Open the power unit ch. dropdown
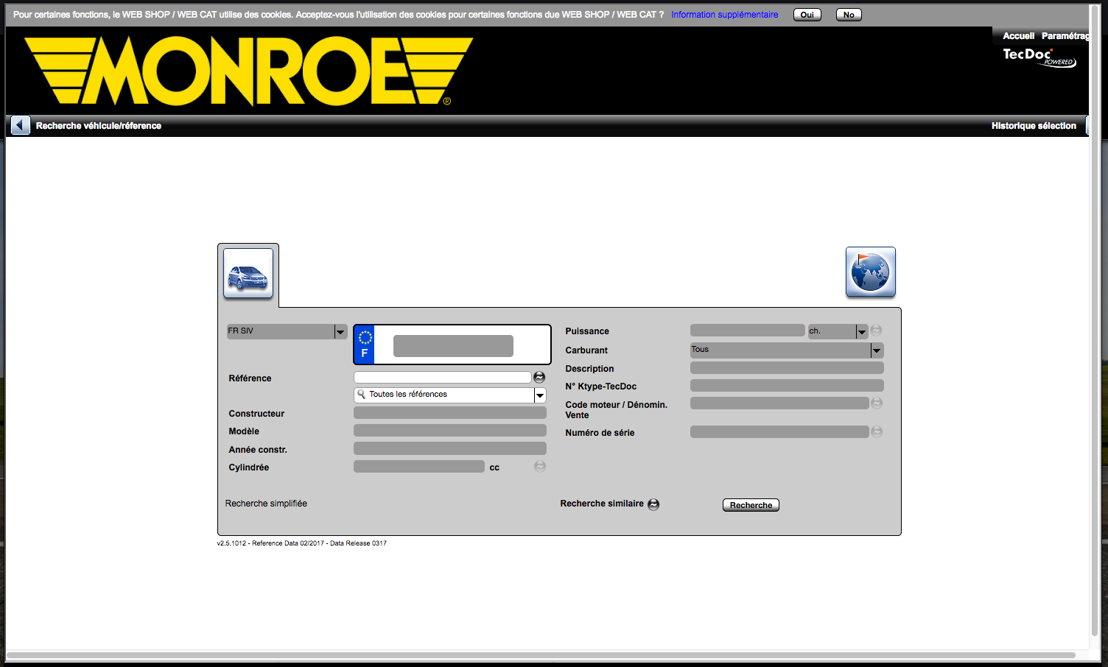Image resolution: width=1108 pixels, height=667 pixels. [x=861, y=331]
